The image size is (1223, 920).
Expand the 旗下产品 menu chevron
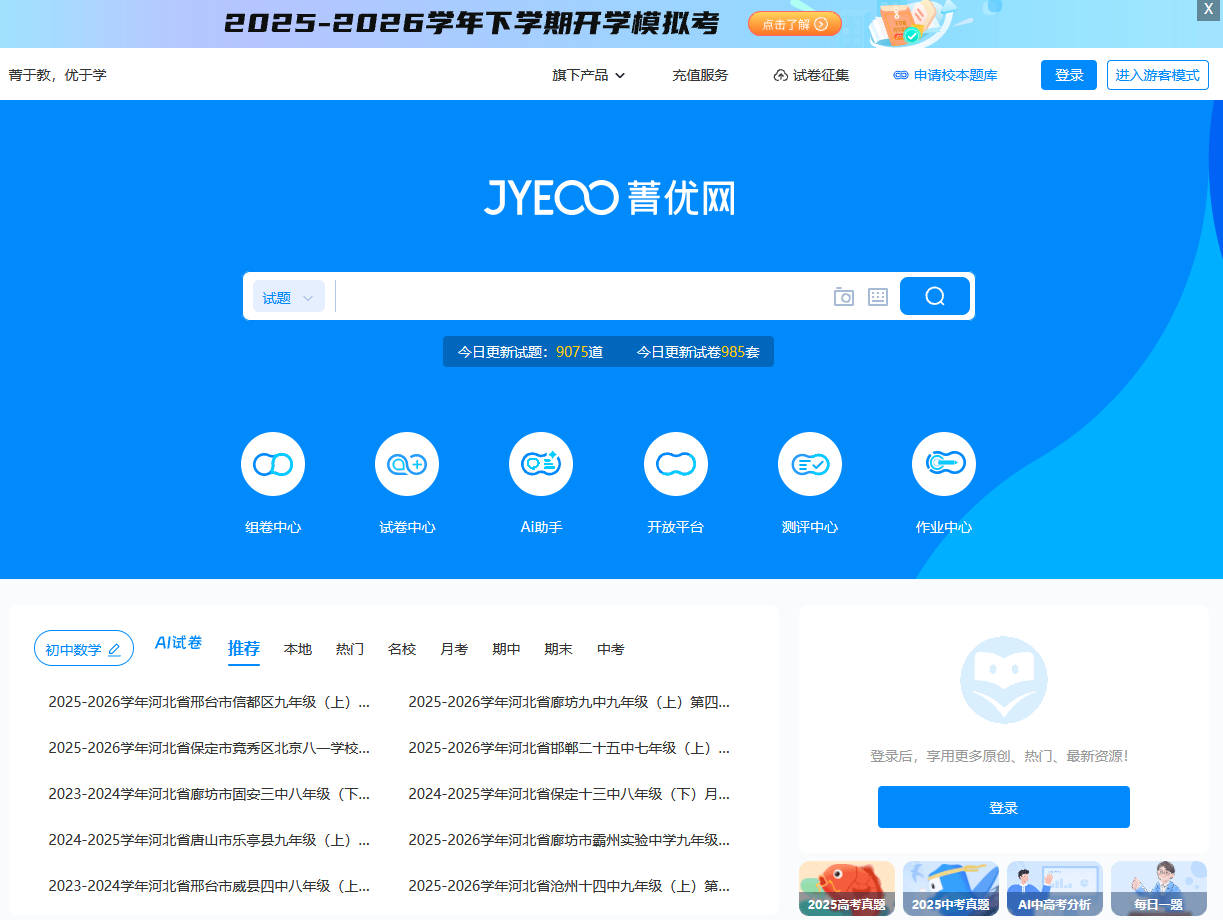621,74
